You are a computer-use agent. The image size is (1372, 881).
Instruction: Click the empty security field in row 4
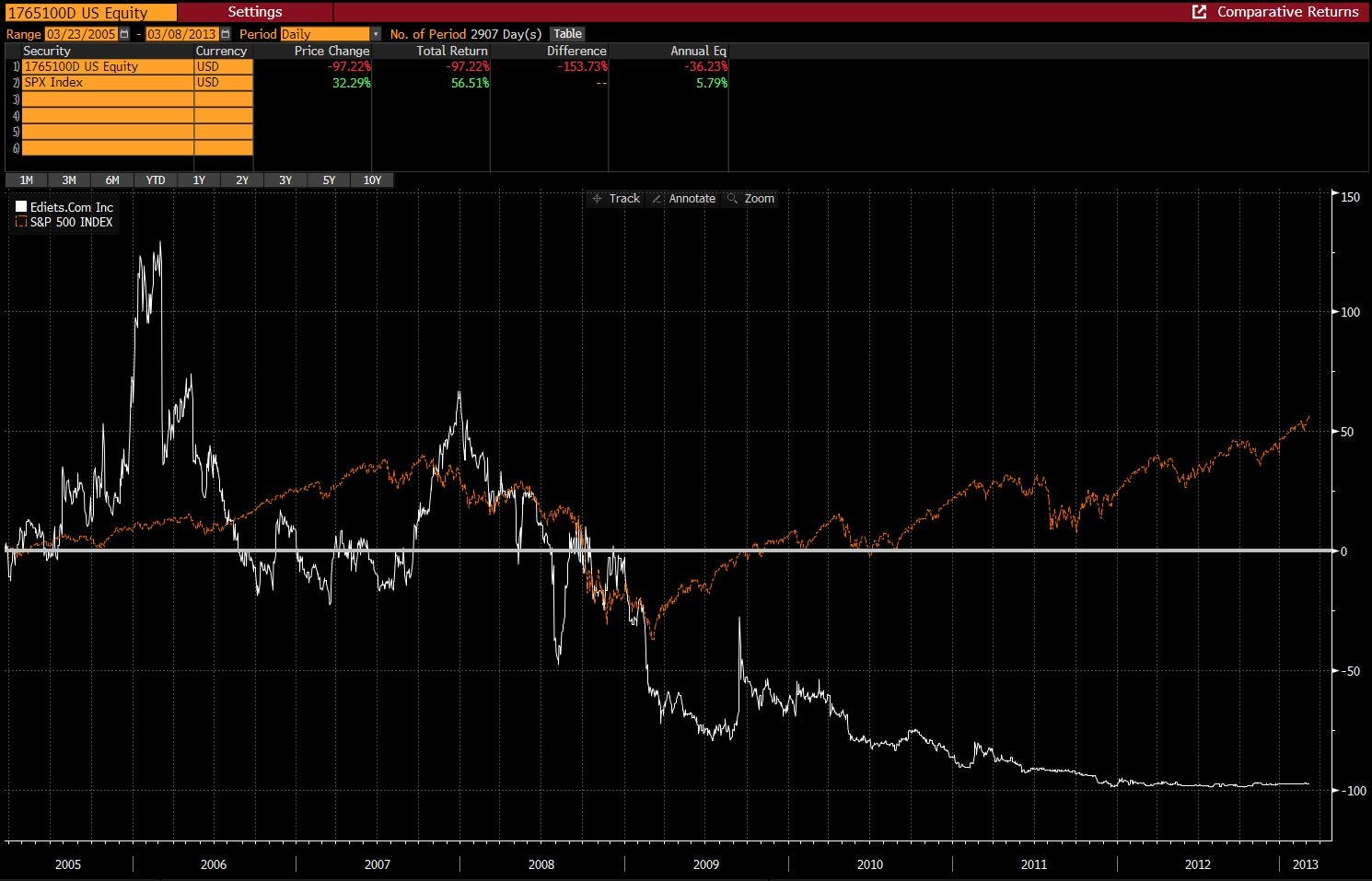coord(108,116)
